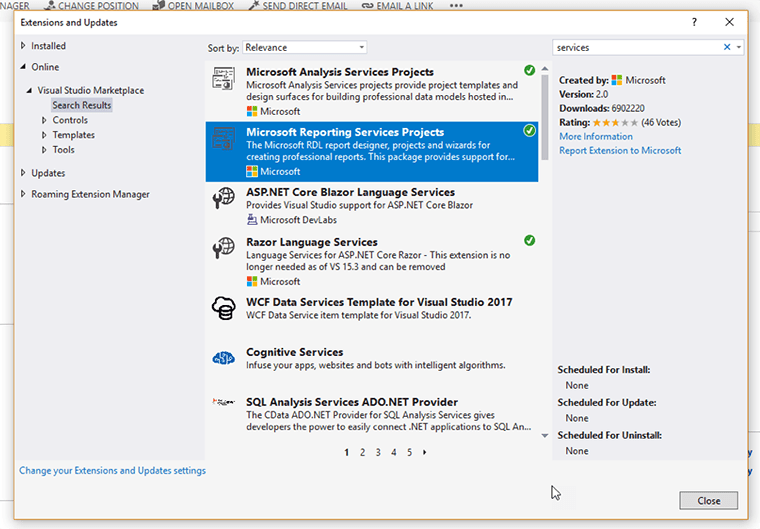The image size is (760, 529).
Task: Expand the Controls category under Marketplace
Action: point(44,120)
